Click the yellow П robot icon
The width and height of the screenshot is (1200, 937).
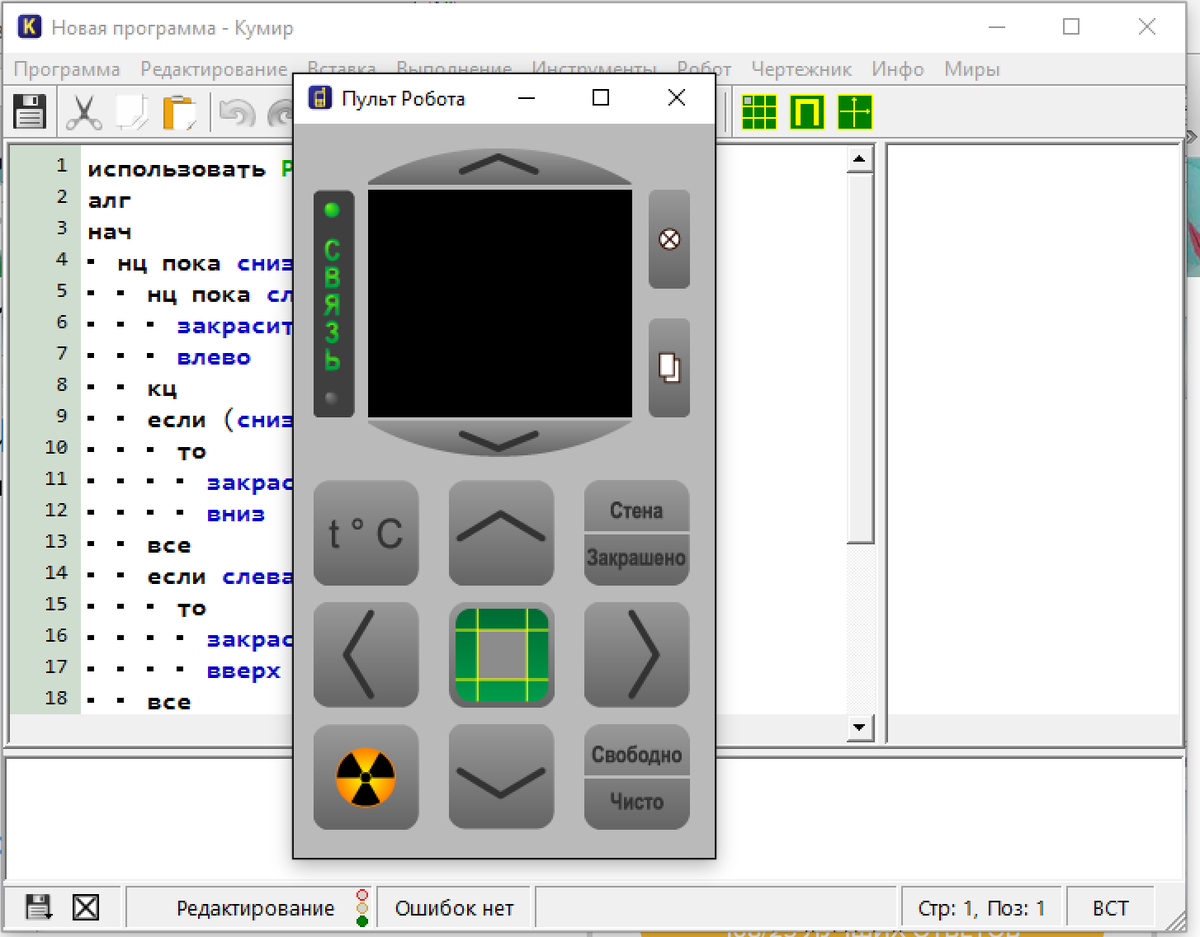[x=807, y=112]
